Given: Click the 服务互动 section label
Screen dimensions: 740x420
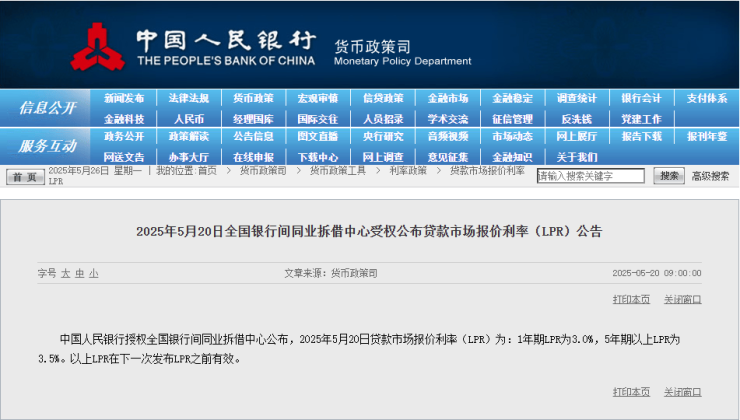Looking at the screenshot, I should tap(47, 146).
